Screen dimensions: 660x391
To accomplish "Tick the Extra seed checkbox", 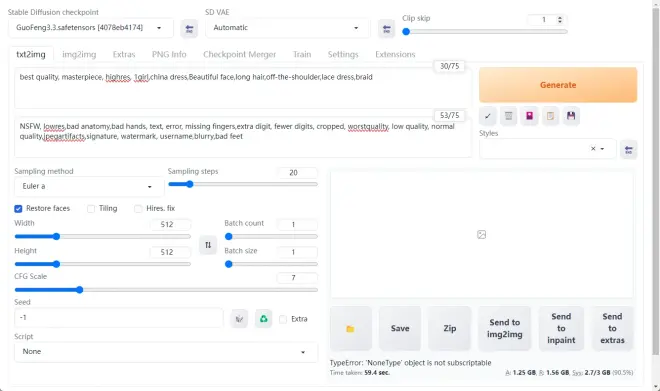I will (283, 319).
